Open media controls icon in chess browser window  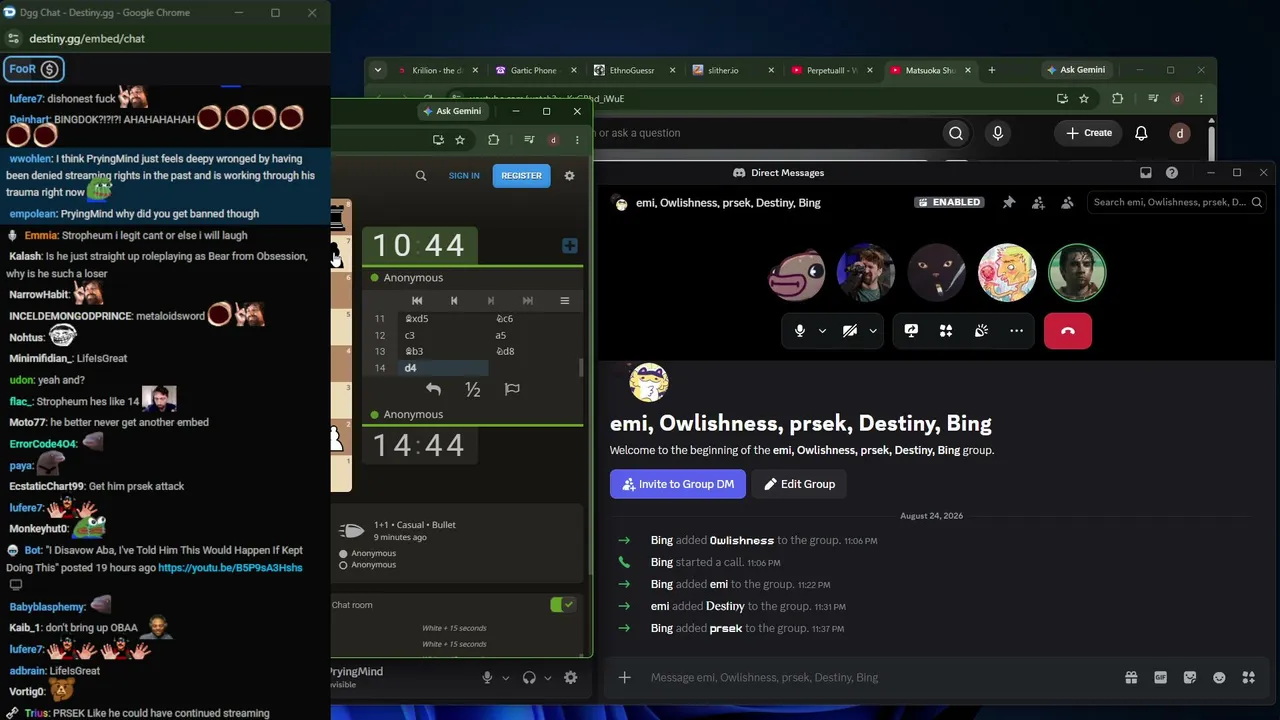click(x=529, y=140)
